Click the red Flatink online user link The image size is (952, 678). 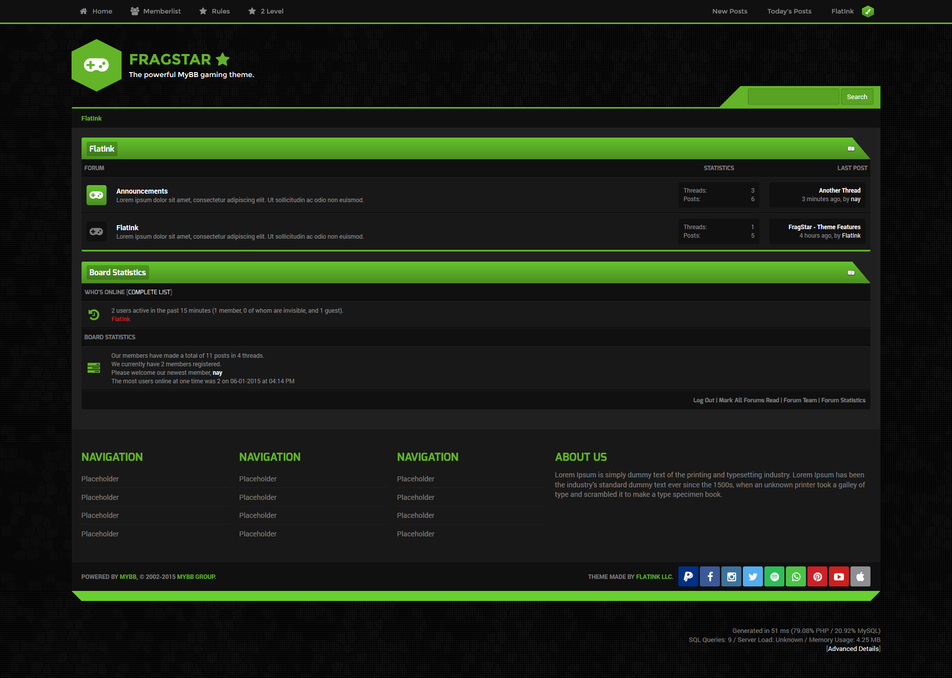pyautogui.click(x=121, y=319)
